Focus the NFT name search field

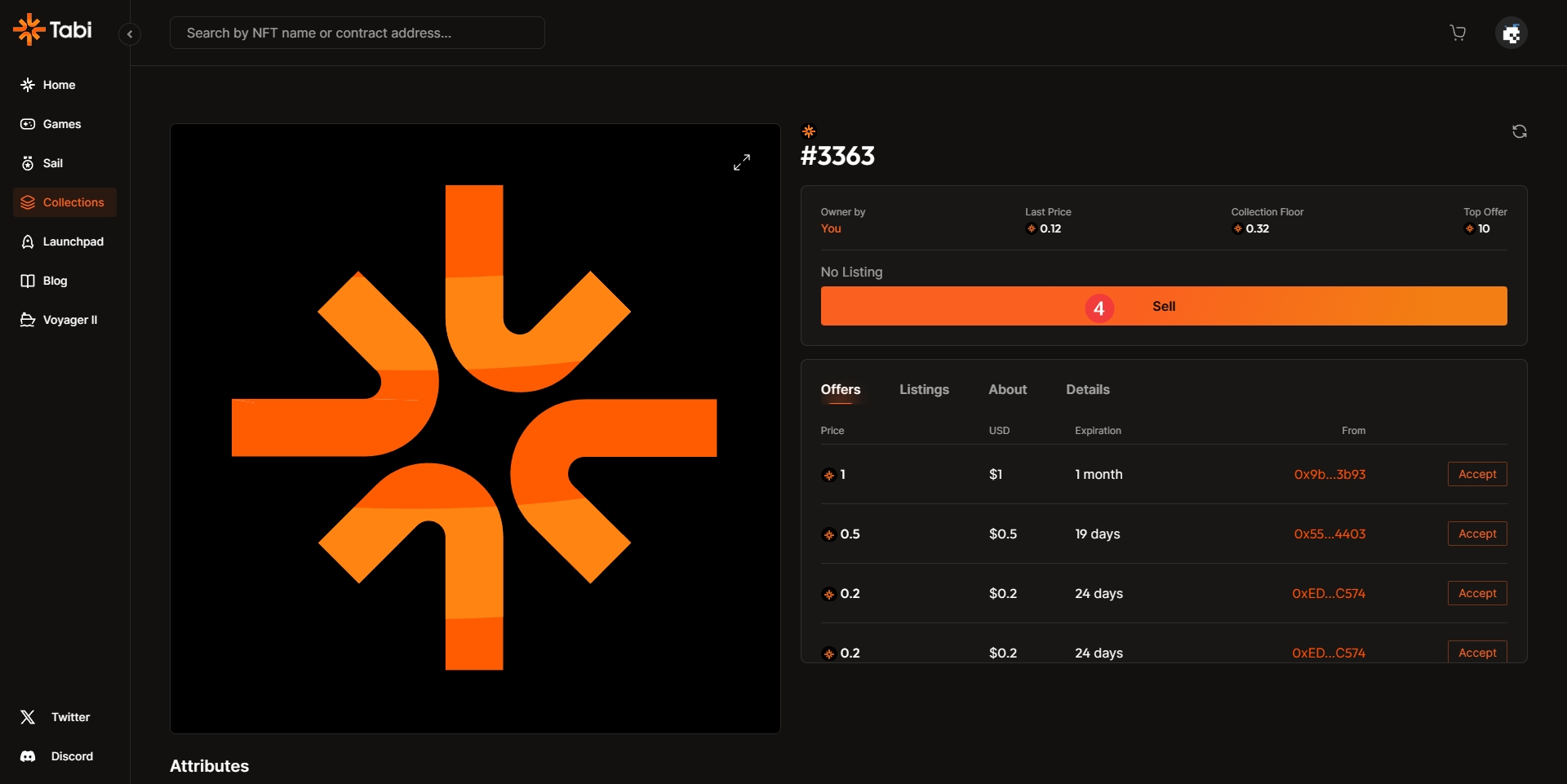tap(357, 33)
